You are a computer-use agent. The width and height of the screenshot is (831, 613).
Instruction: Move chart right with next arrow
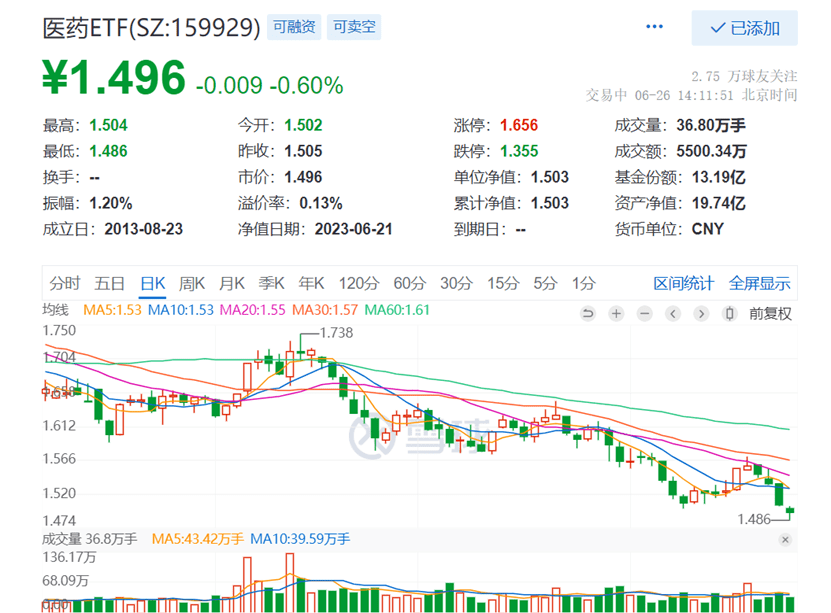tap(701, 314)
